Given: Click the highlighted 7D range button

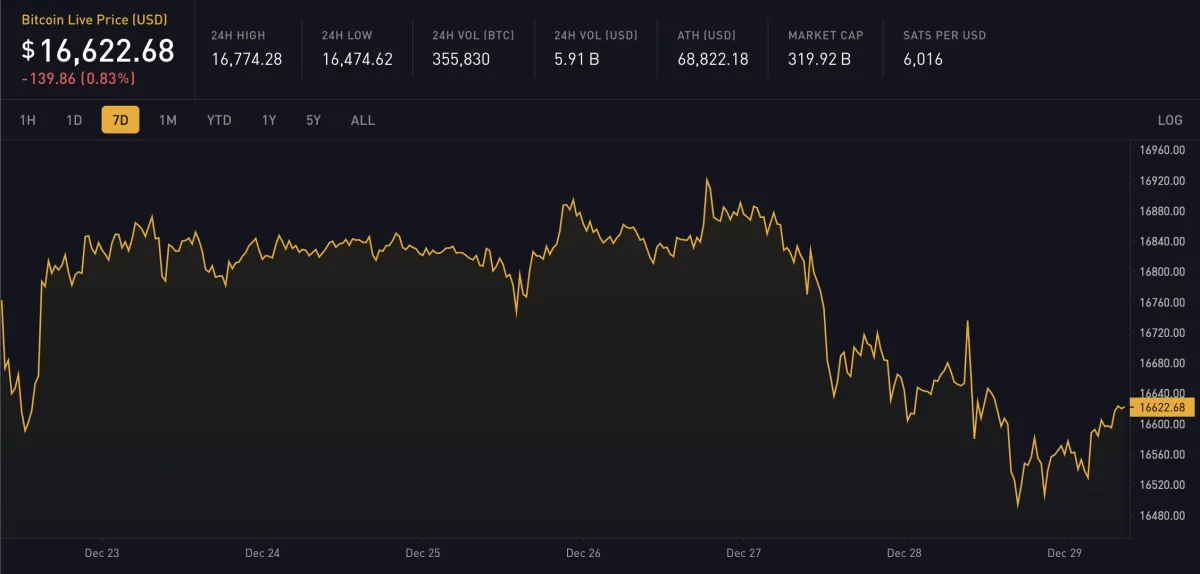Looking at the screenshot, I should pos(120,120).
